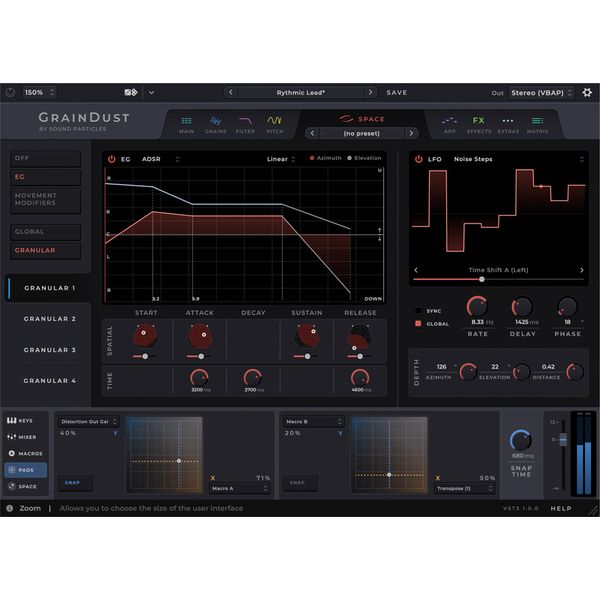600x600 pixels.
Task: Click the Snap Time knob
Action: [521, 440]
